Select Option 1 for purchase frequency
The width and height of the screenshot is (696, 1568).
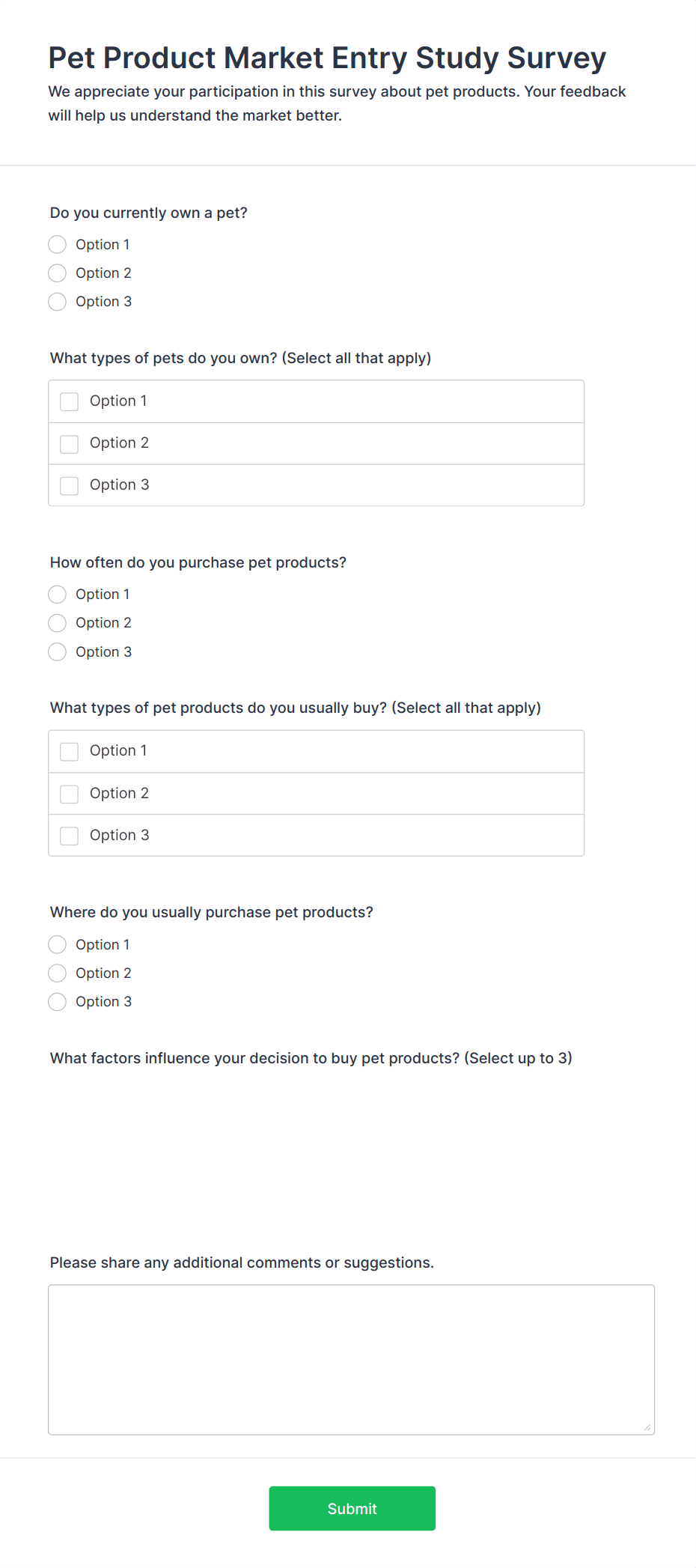pyautogui.click(x=58, y=595)
